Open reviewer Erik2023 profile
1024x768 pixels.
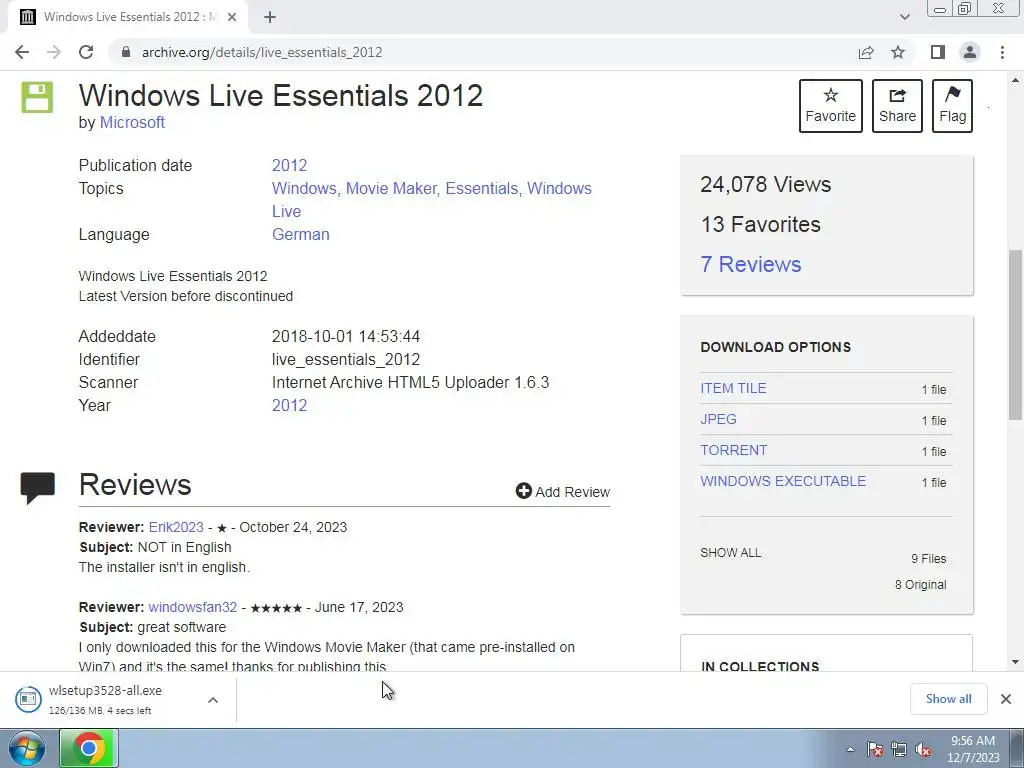(176, 527)
